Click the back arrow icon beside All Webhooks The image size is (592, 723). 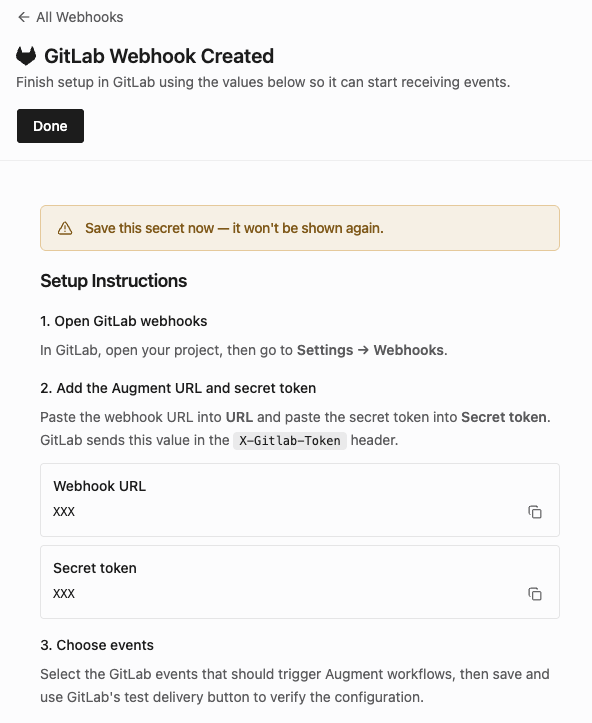(24, 18)
